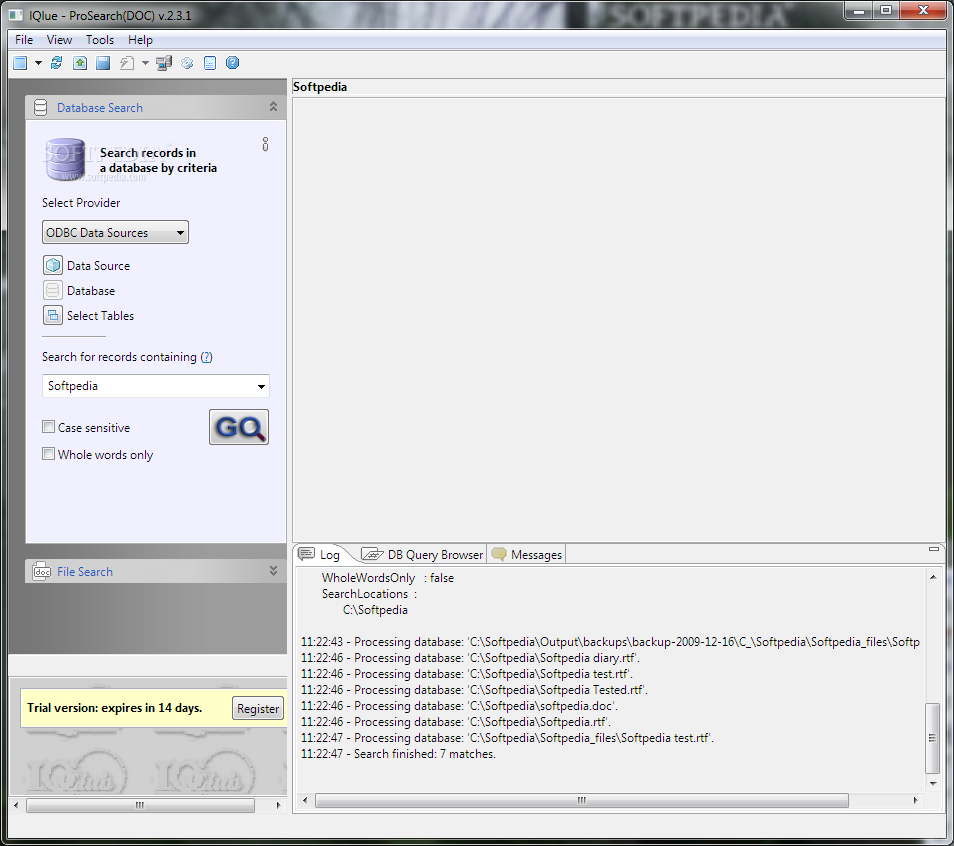954x846 pixels.
Task: Click the File Search doc icon
Action: click(41, 572)
